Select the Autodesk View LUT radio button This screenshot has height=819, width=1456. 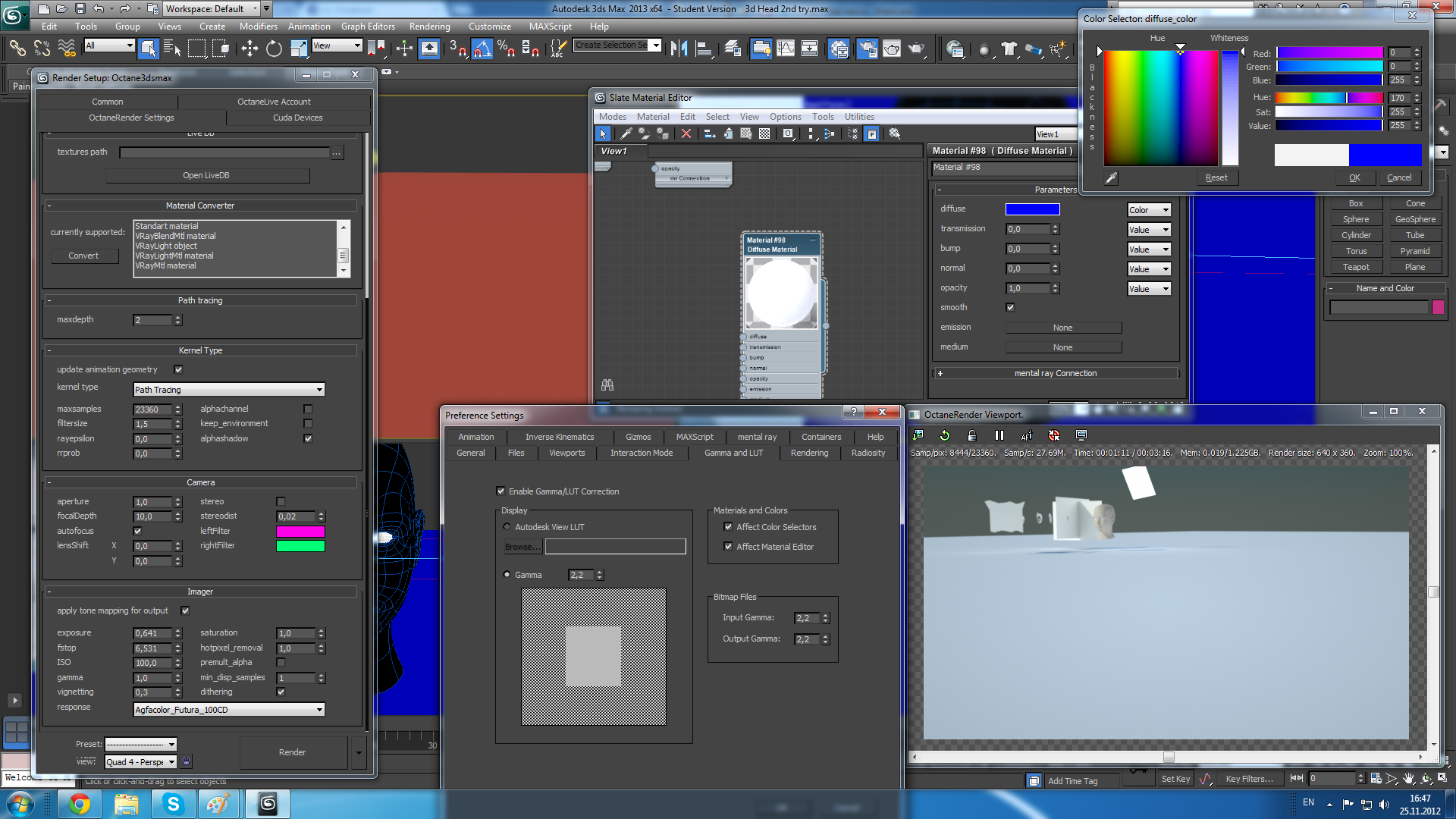pyautogui.click(x=507, y=527)
